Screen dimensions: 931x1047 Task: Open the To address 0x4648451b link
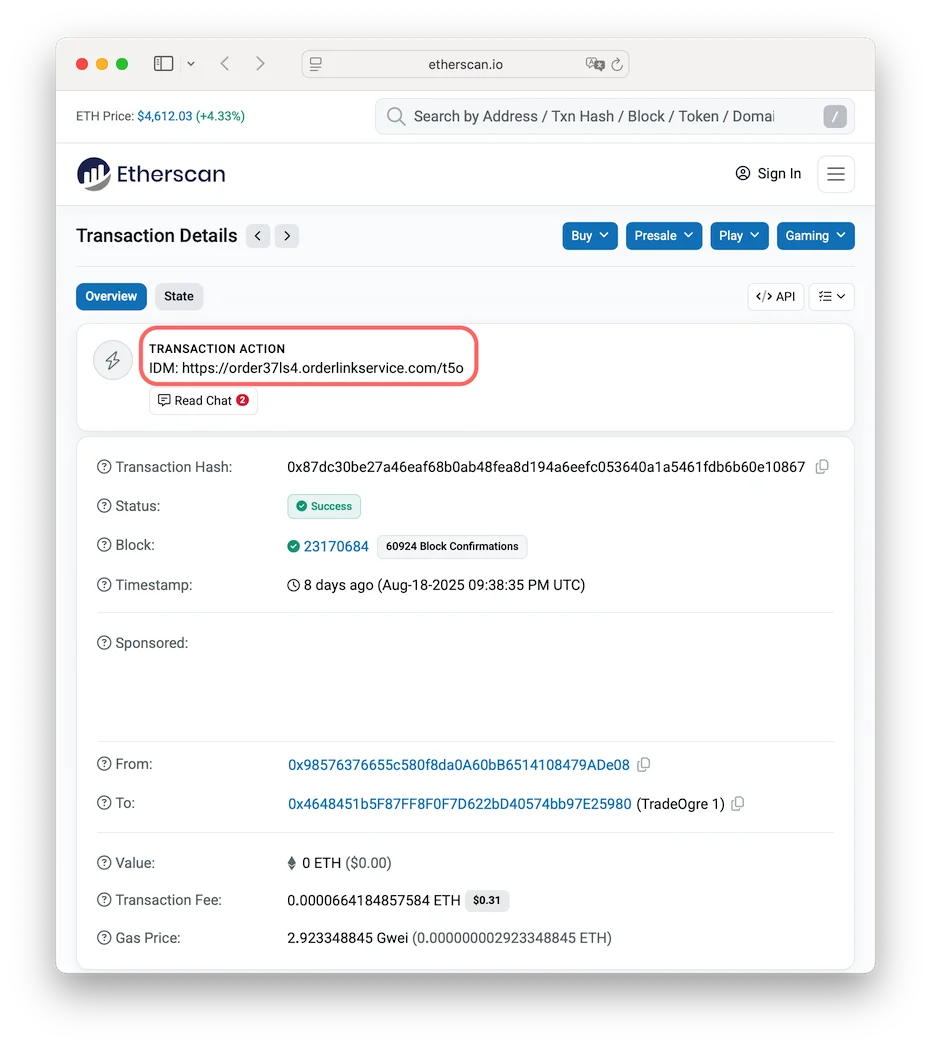tap(459, 804)
